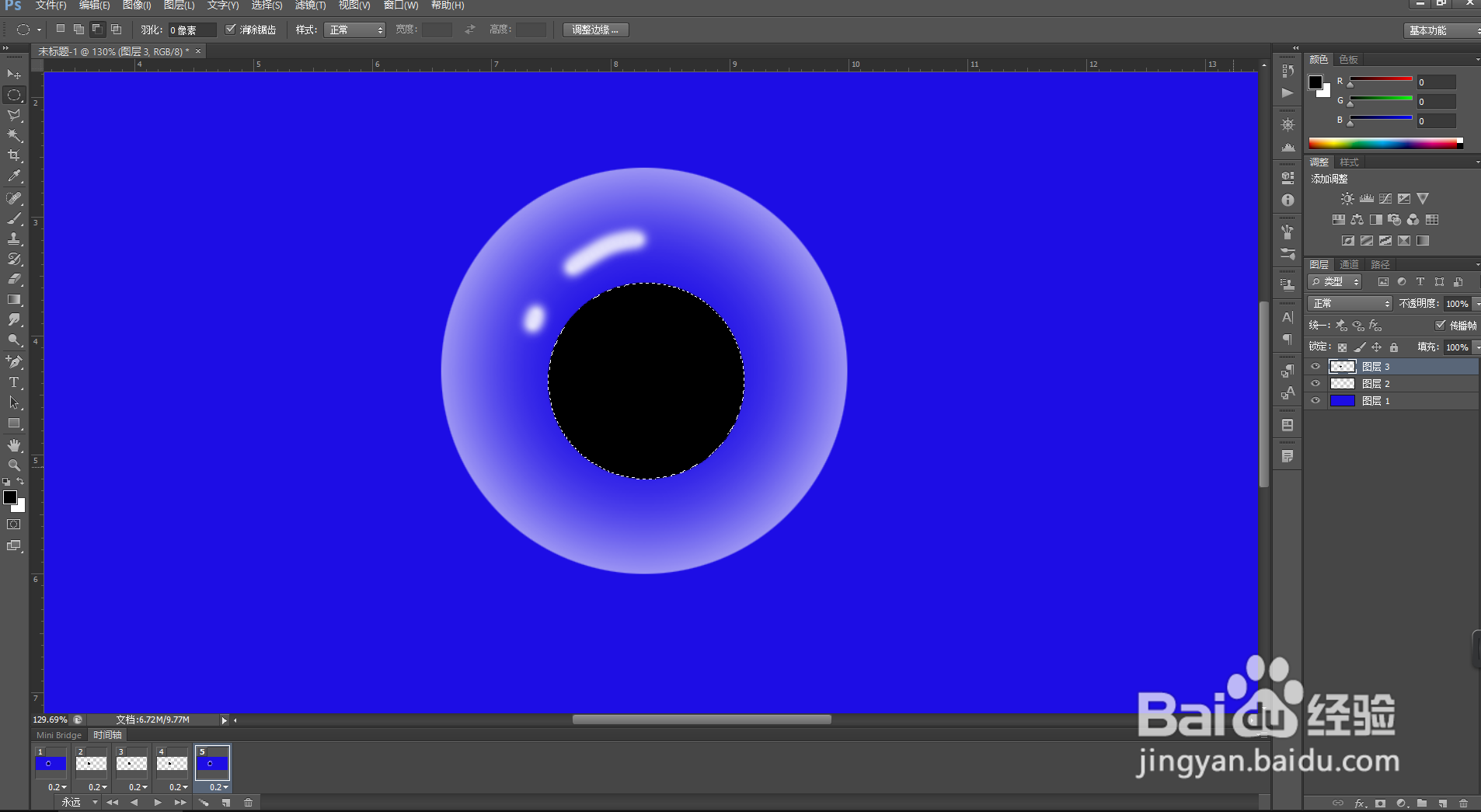Toggle the anti-alias checkbox

coord(230,30)
